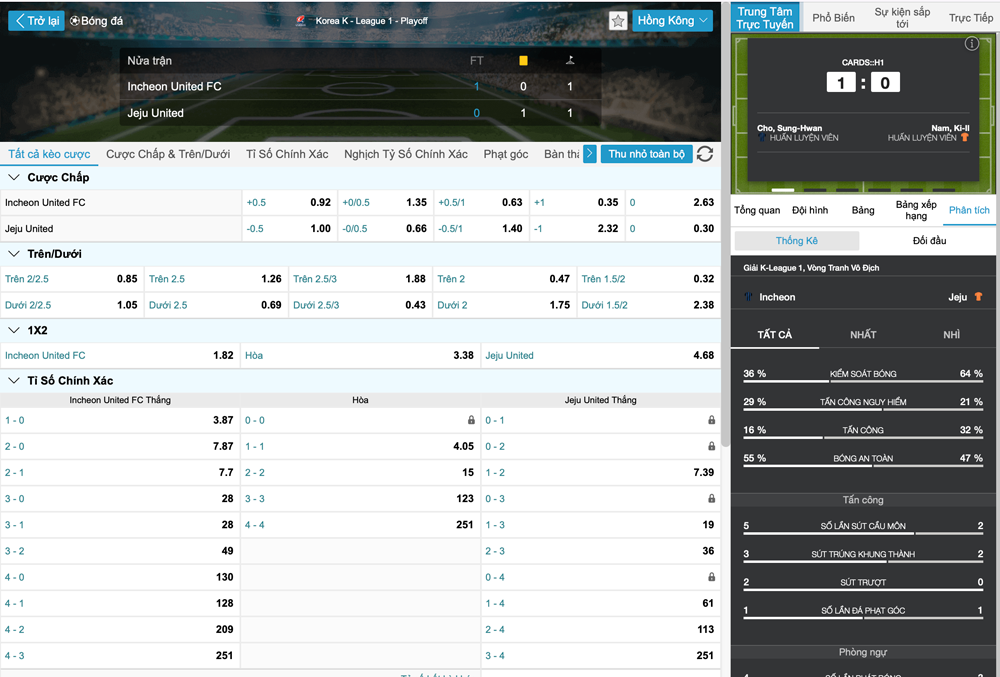Viewport: 1000px width, 677px height.
Task: Collapse the Cược Chấp section
Action: pyautogui.click(x=13, y=177)
